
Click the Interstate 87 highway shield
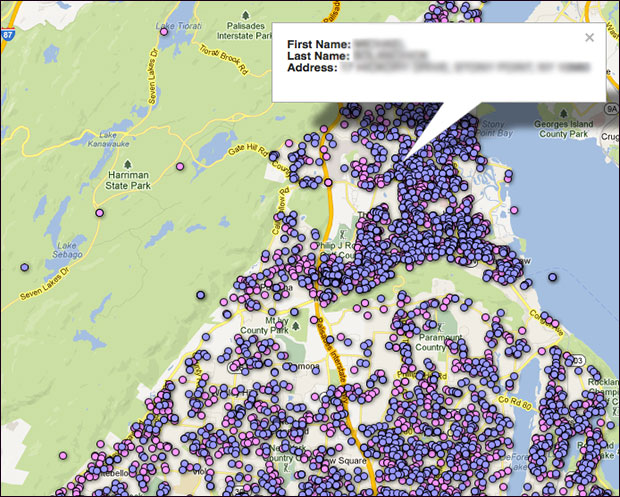[8, 35]
